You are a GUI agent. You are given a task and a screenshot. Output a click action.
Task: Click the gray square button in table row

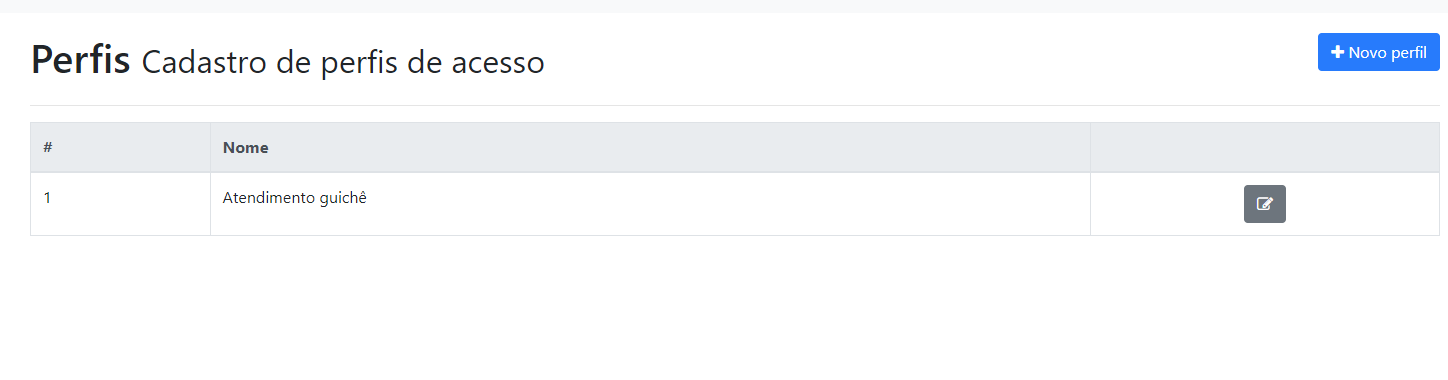click(x=1264, y=204)
